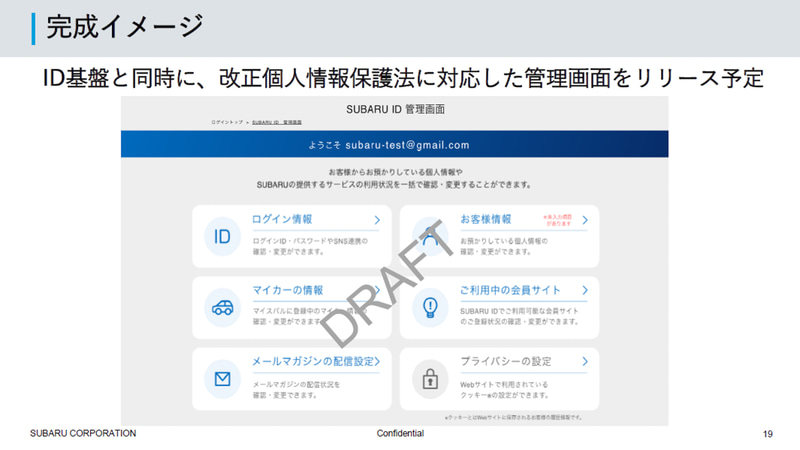Click the description メールマガジンの配信状況を
800x450 pixels.
[x=296, y=384]
